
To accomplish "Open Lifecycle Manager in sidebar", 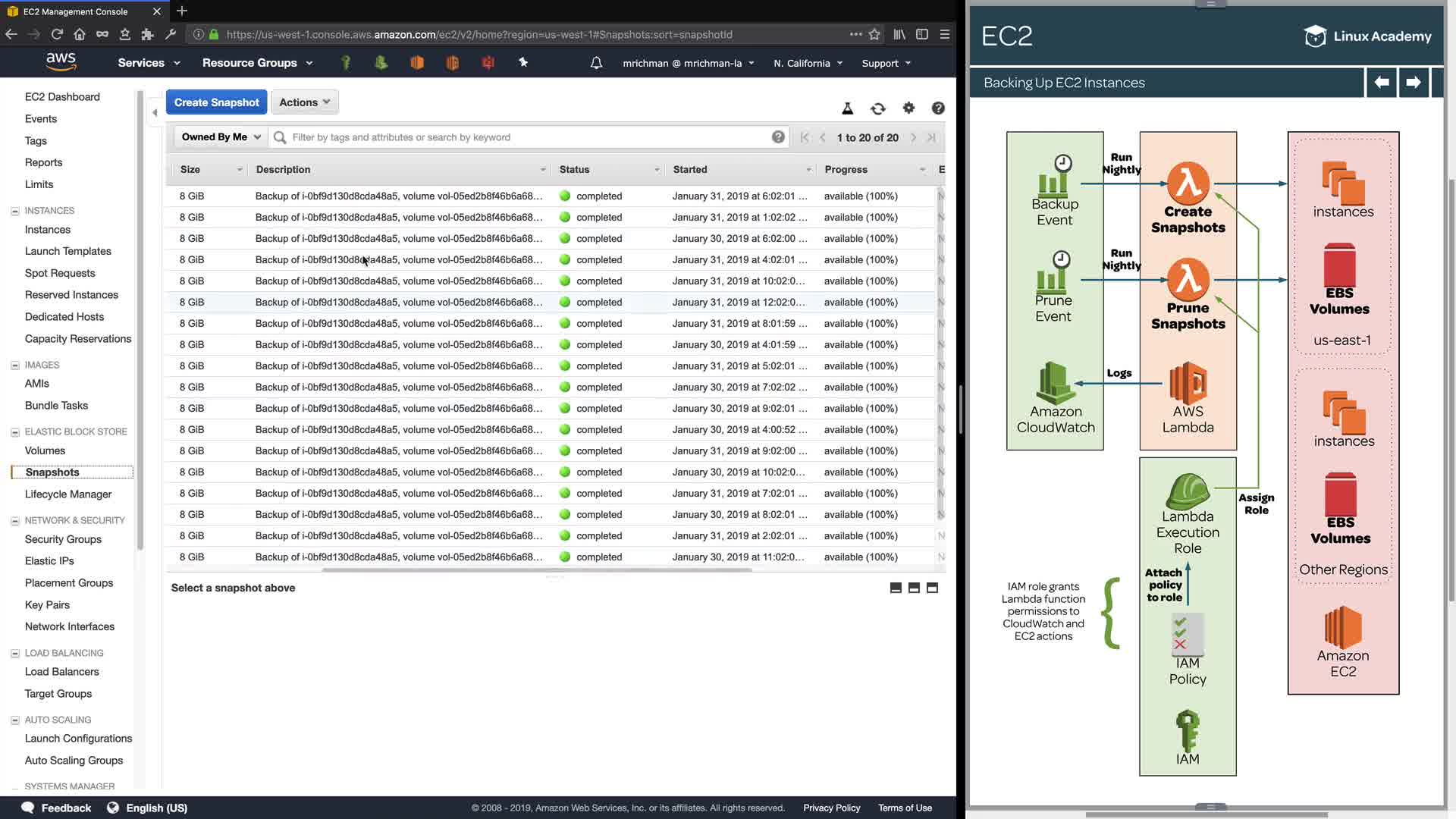I will [68, 494].
